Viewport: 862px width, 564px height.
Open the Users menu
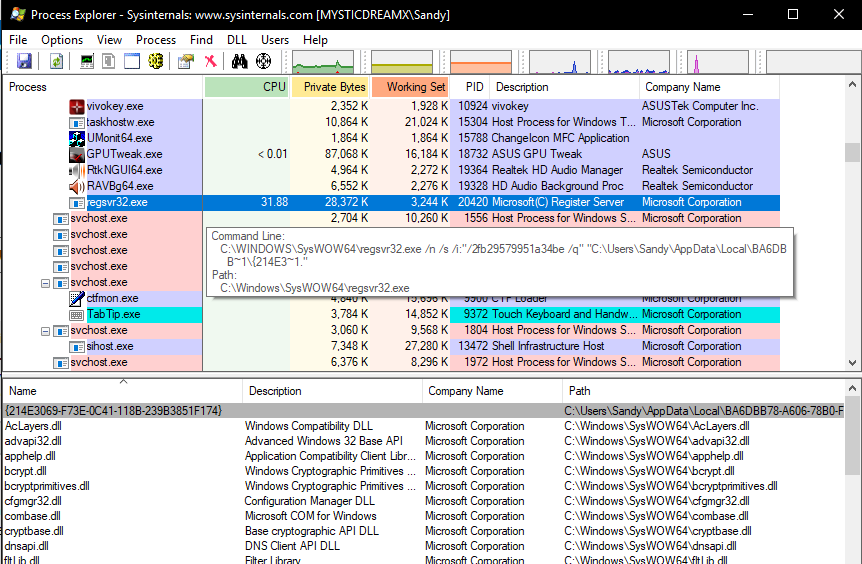(275, 40)
